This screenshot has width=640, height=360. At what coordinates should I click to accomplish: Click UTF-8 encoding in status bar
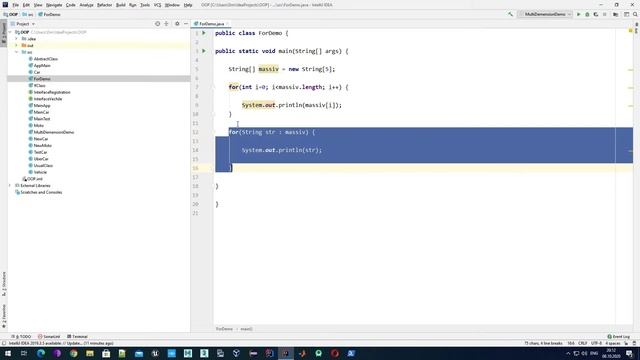(x=596, y=344)
